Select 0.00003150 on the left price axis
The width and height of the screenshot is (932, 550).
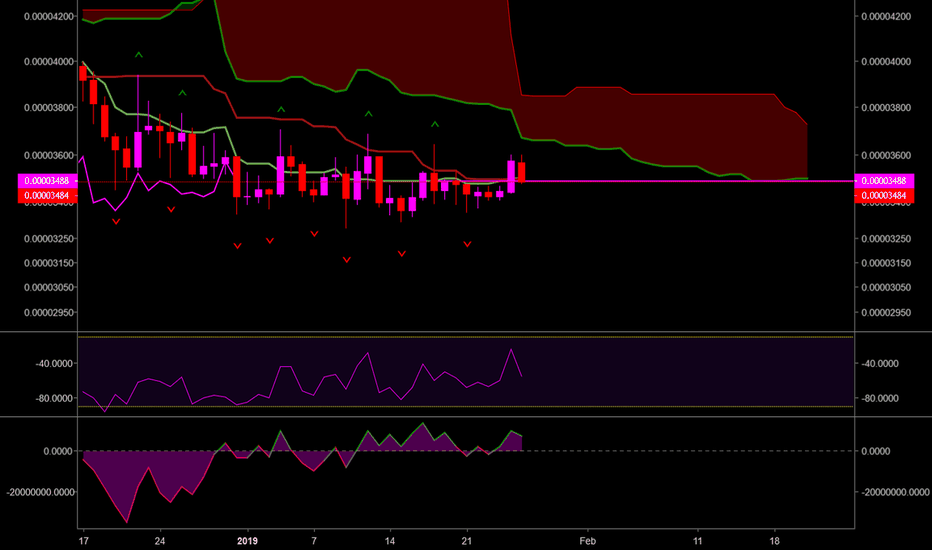pyautogui.click(x=49, y=263)
